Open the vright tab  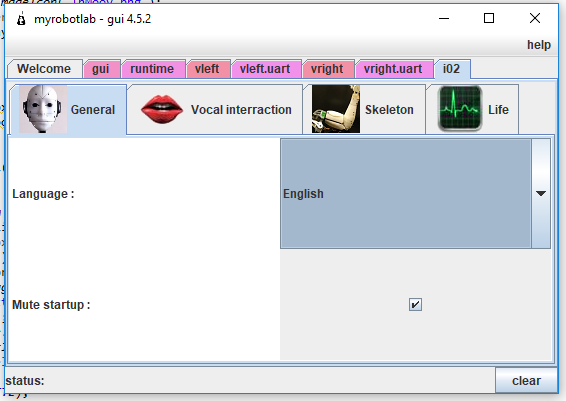coord(327,69)
